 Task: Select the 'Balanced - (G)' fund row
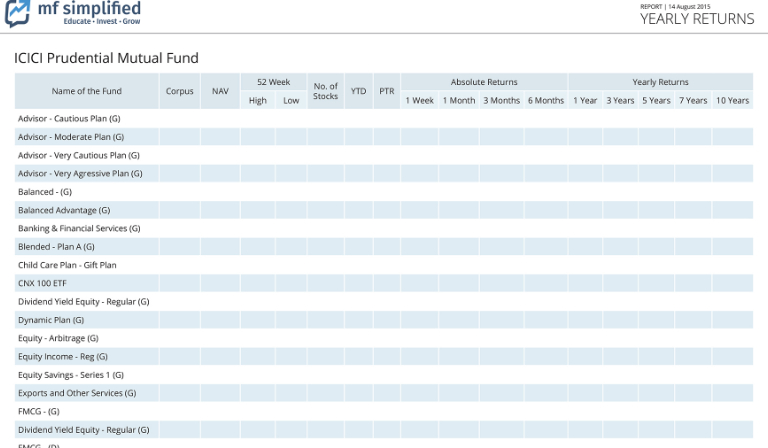(384, 192)
